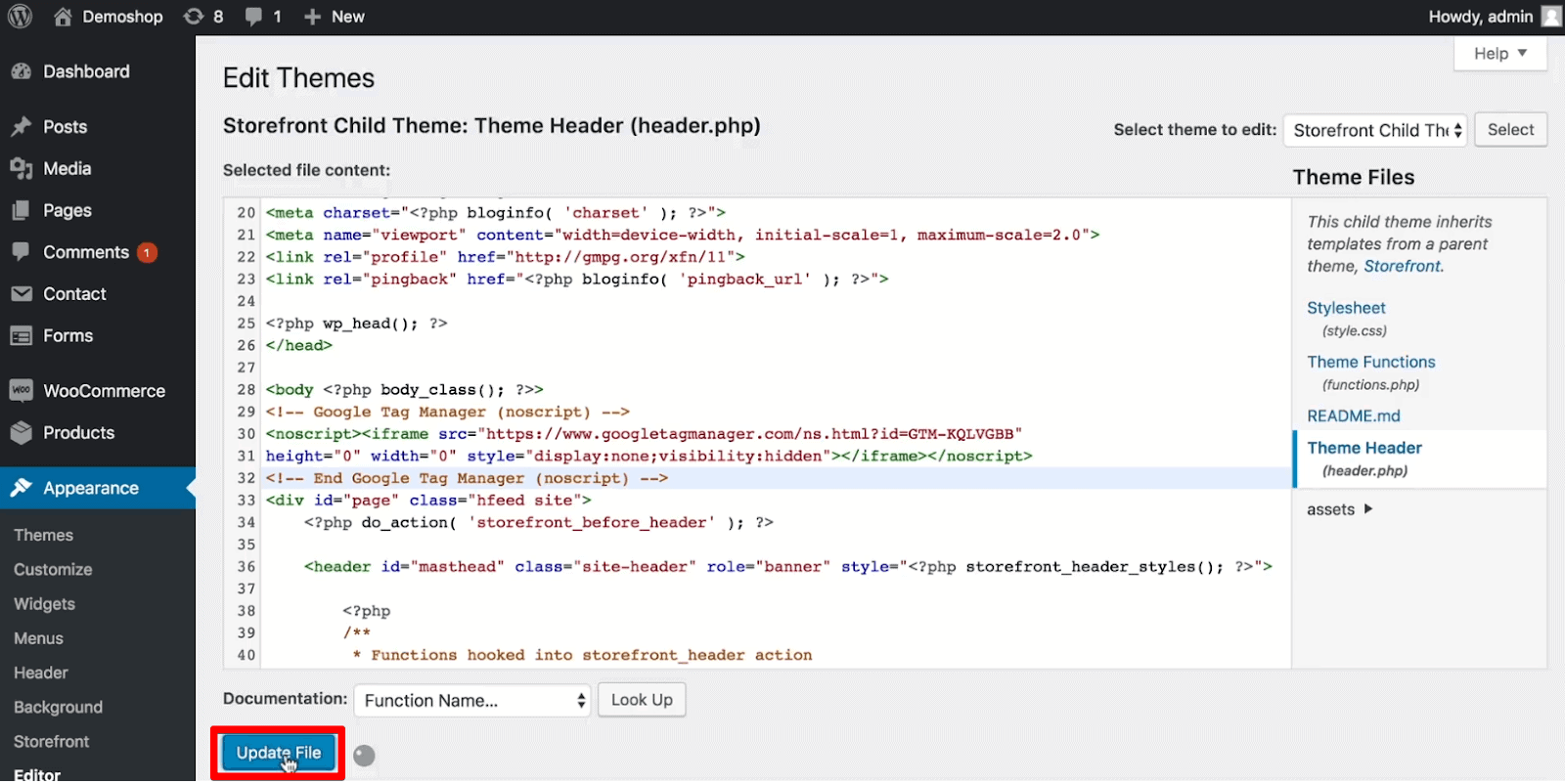Screen dimensions: 1565x784
Task: Place cursor on code line 32
Action: coord(763,478)
